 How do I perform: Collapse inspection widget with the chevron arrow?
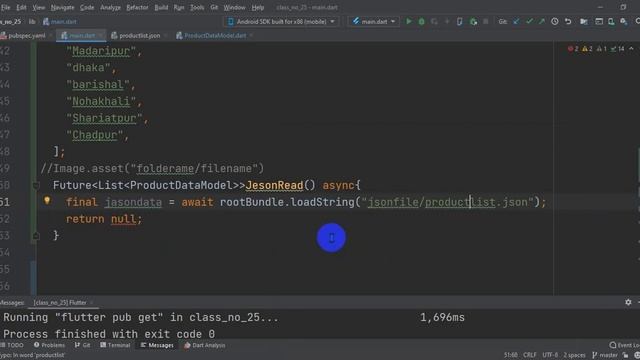(x=631, y=49)
